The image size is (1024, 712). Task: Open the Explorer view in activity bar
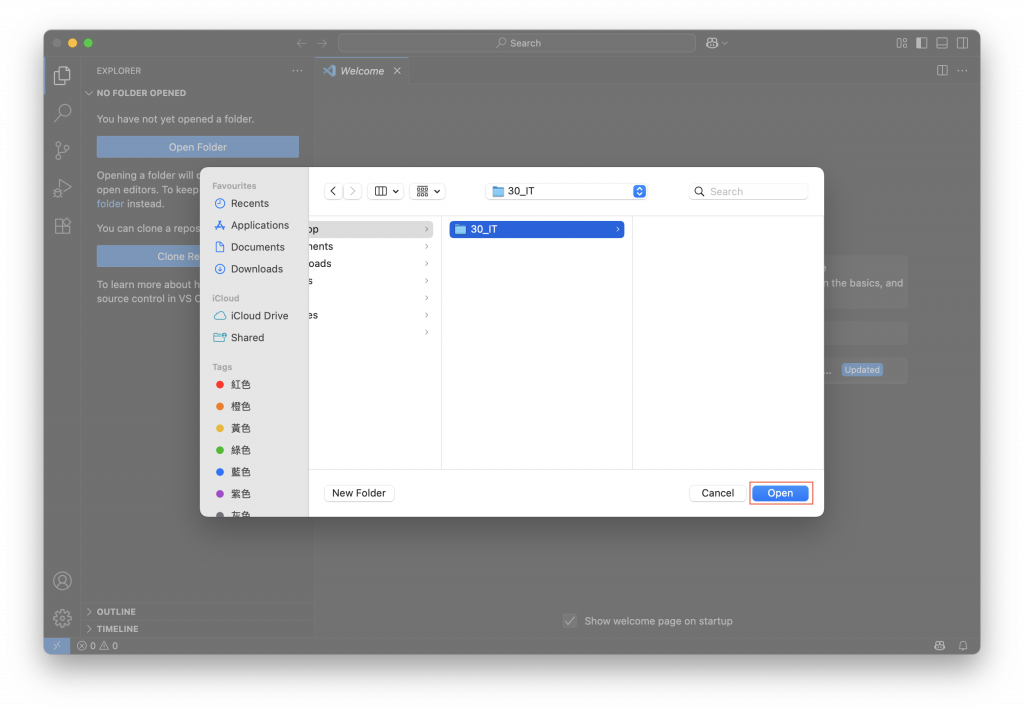(x=62, y=76)
